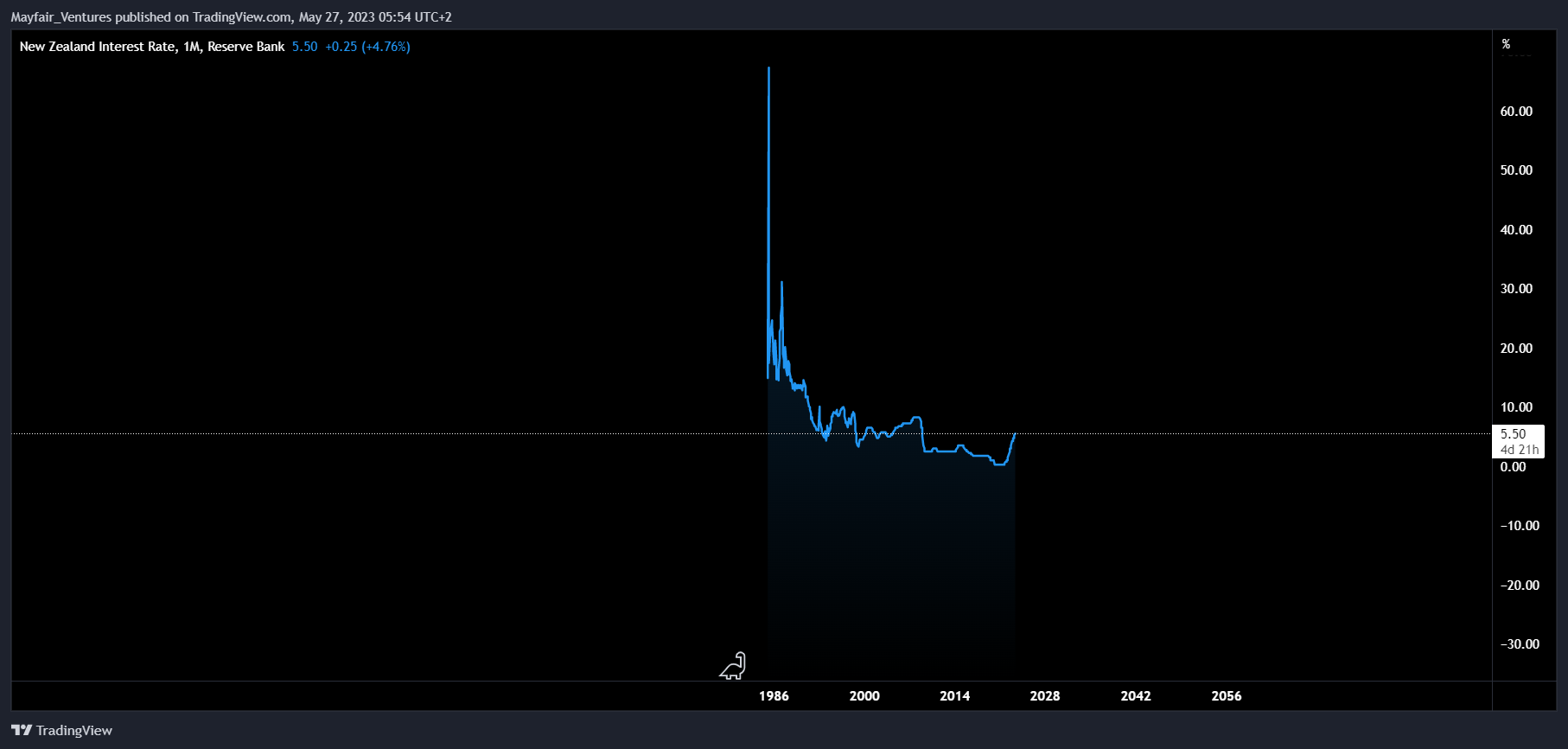
Task: Click the tall blue spike peak near 1986
Action: pyautogui.click(x=768, y=68)
